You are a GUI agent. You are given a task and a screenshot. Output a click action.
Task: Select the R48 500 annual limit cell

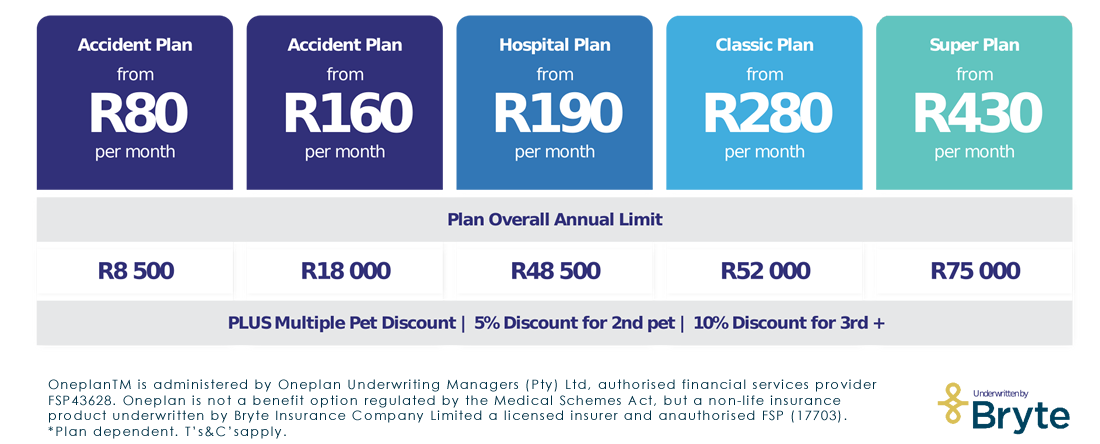555,271
